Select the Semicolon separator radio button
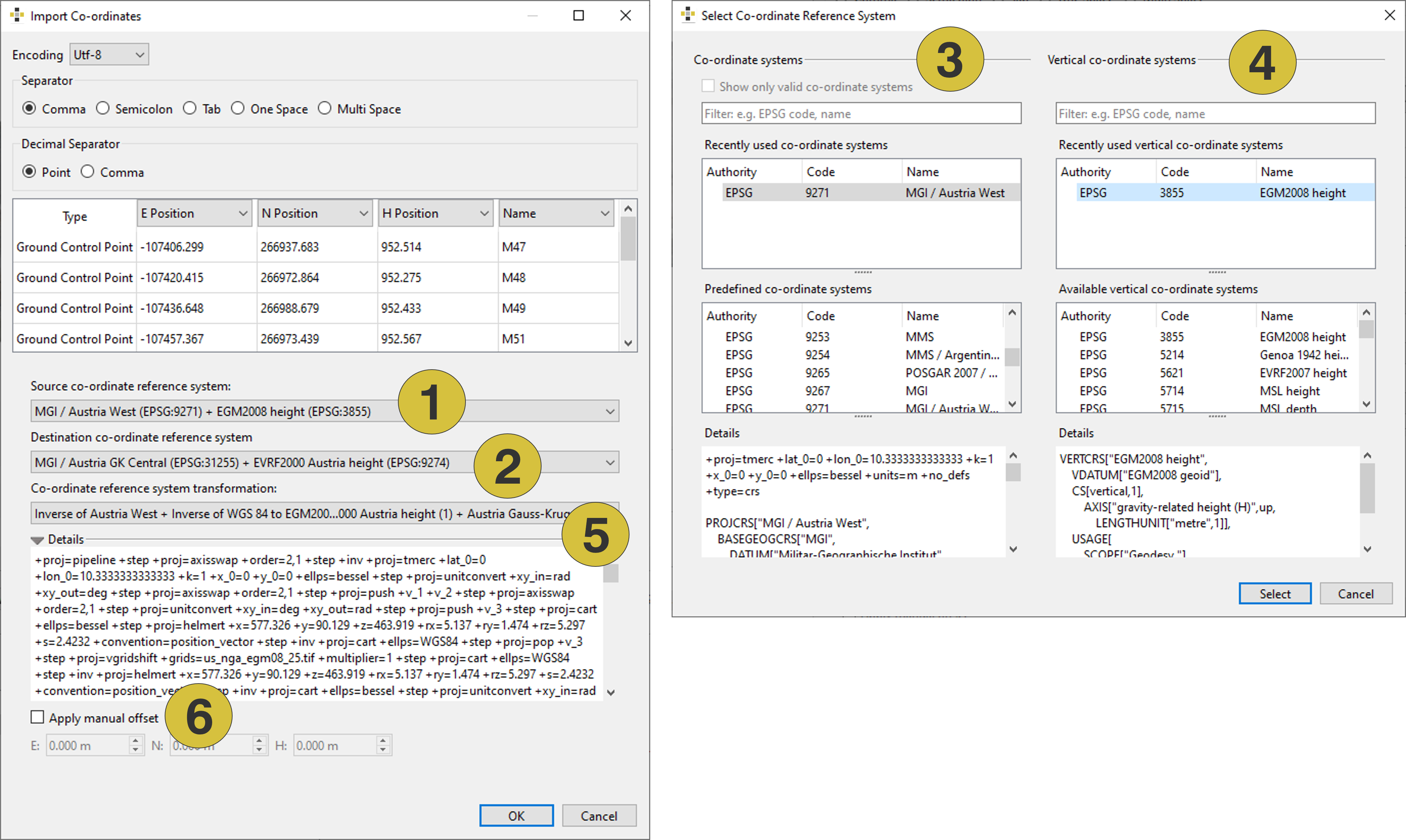Viewport: 1406px width, 840px height. [x=103, y=109]
